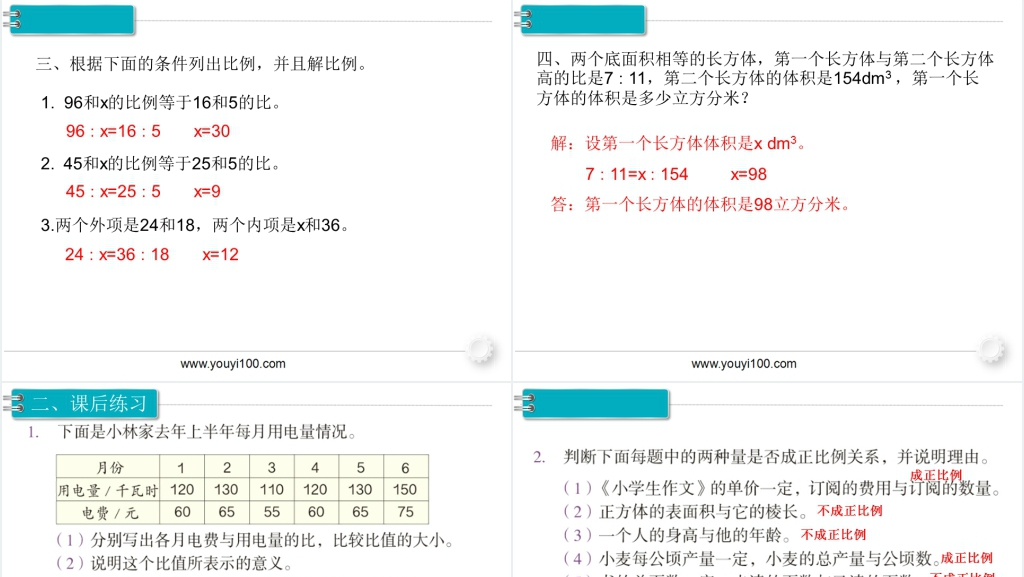
Task: Click red 不成正比例 after item （2）
Action: 850,511
